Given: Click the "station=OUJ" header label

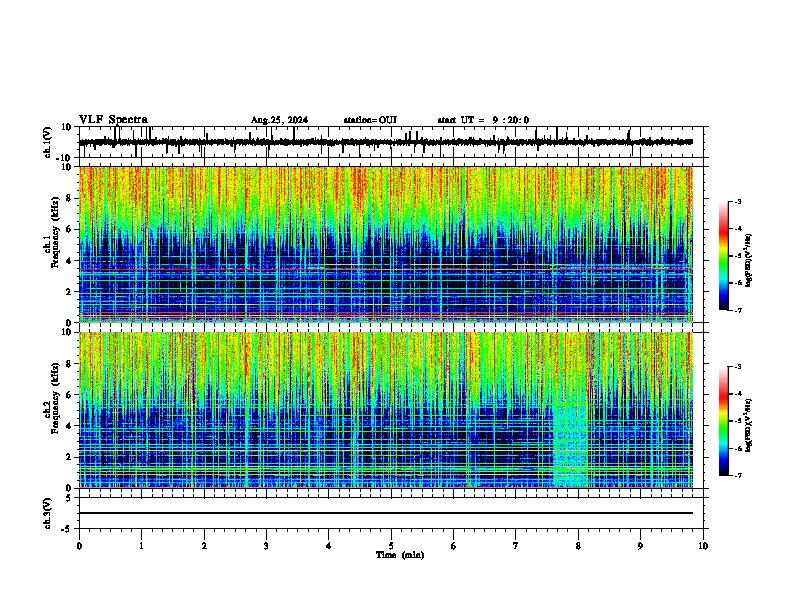Looking at the screenshot, I should (370, 120).
